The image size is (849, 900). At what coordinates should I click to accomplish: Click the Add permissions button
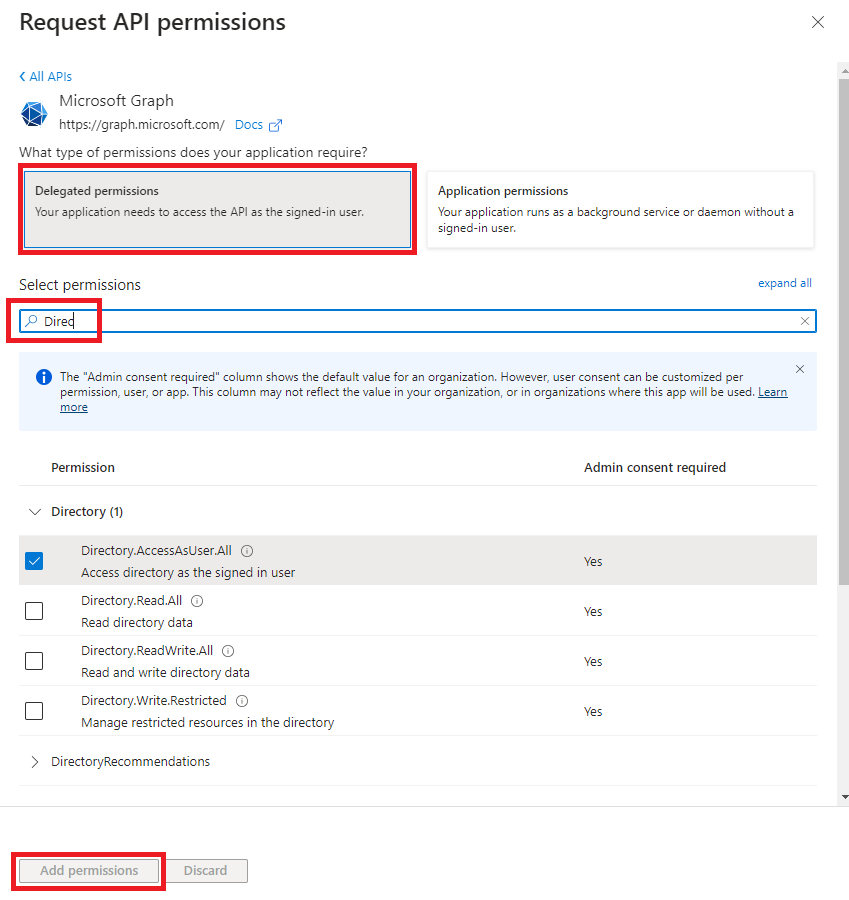[x=89, y=871]
